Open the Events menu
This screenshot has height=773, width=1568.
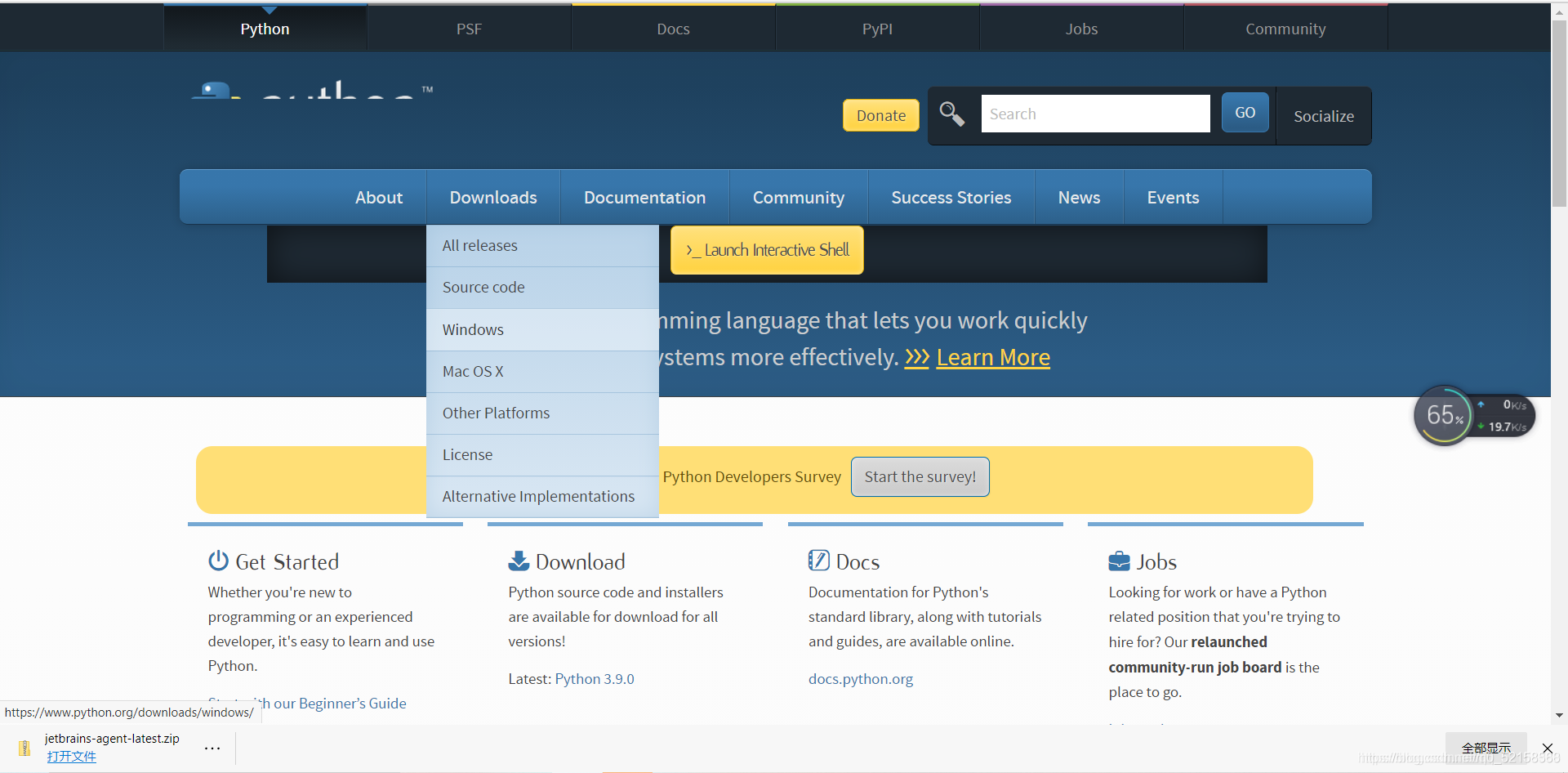tap(1174, 197)
